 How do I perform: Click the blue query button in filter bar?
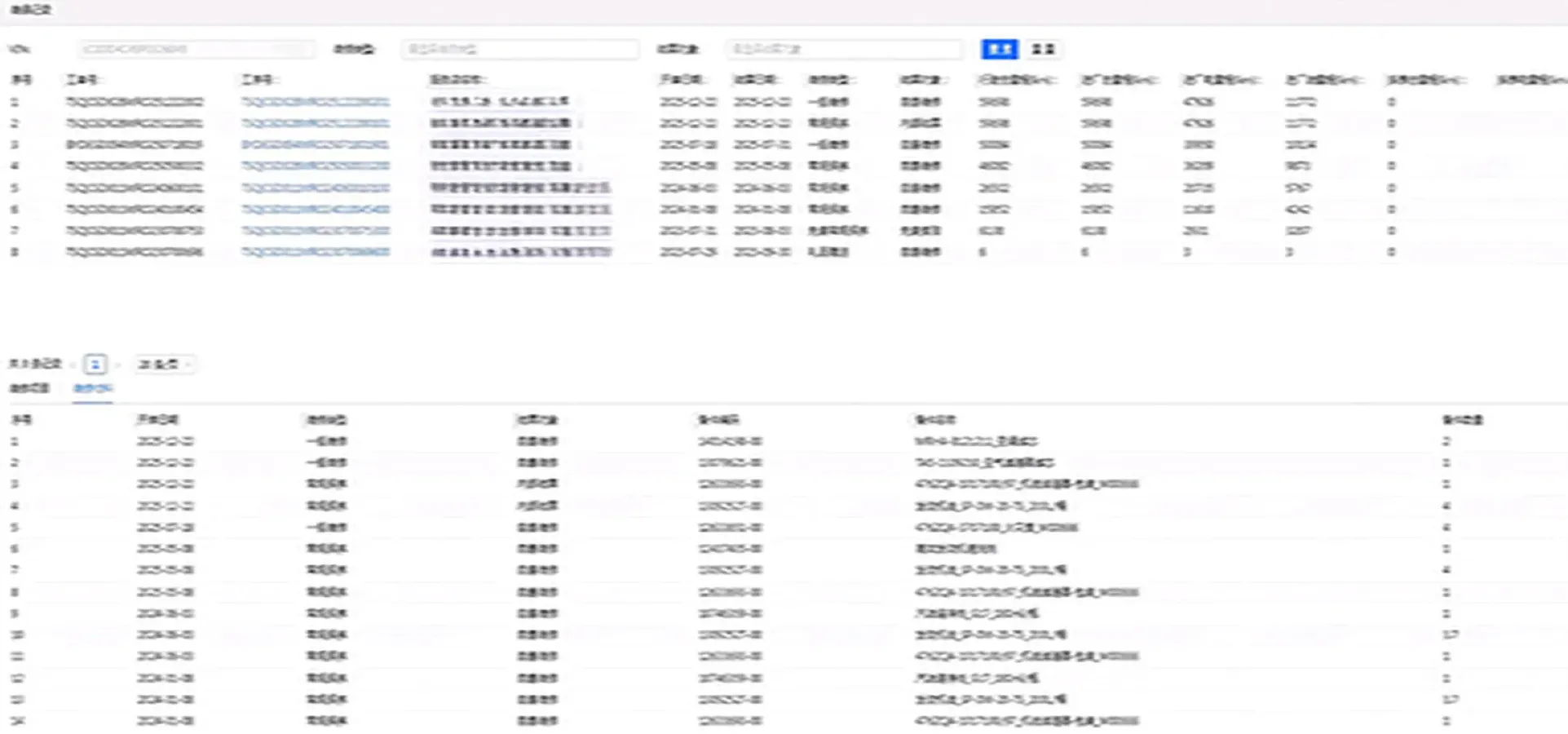(x=999, y=49)
